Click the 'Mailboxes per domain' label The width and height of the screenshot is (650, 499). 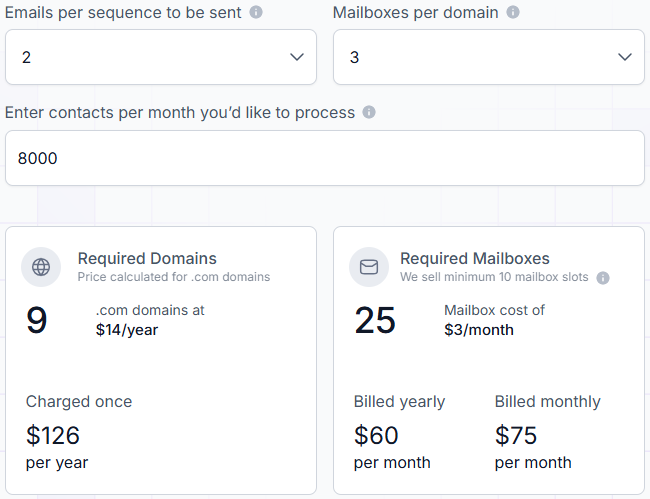[x=415, y=12]
